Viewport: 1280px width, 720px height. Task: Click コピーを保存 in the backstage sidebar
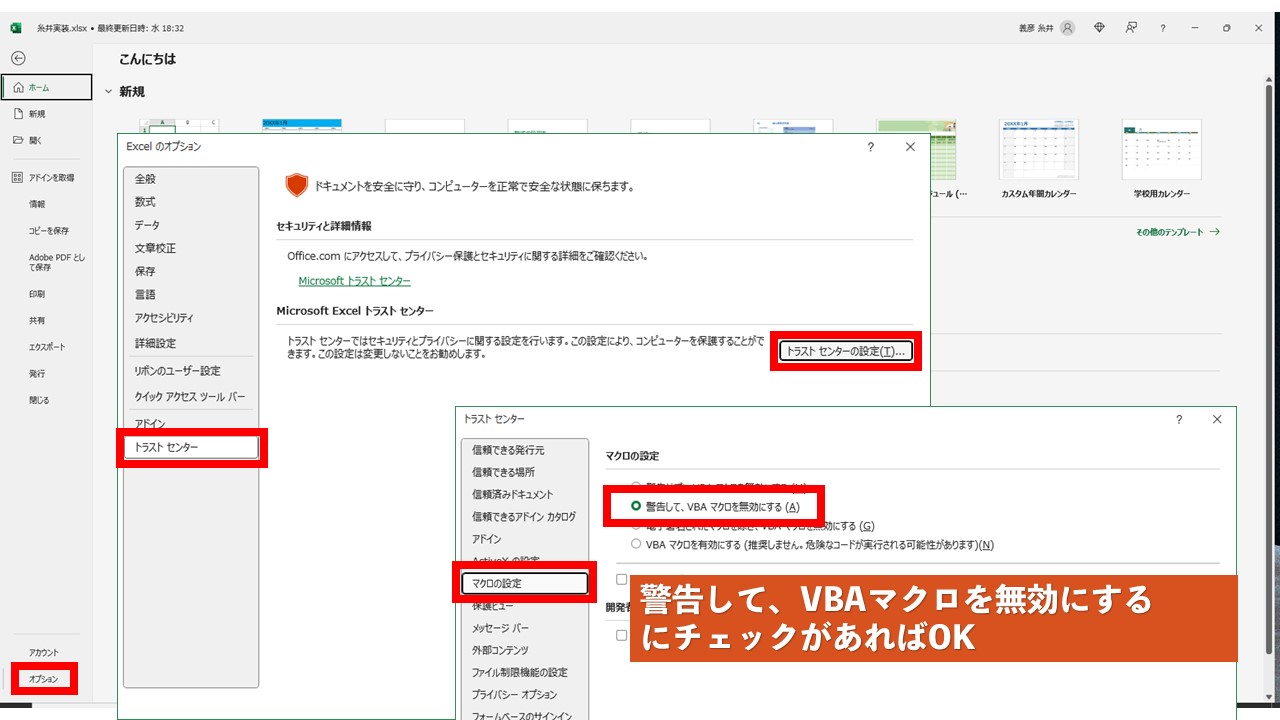(x=49, y=230)
